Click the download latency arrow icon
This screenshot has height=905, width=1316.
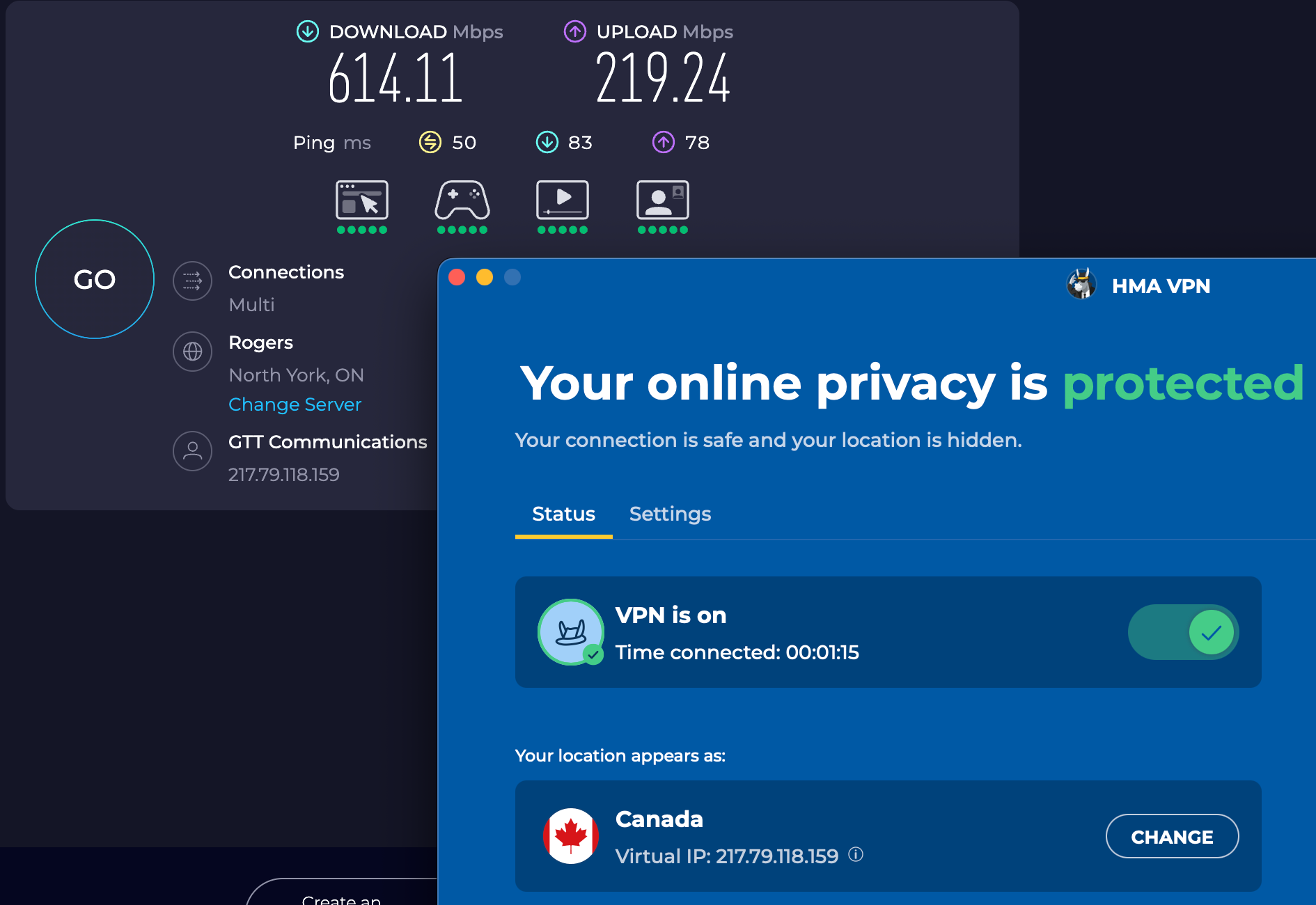click(x=547, y=143)
